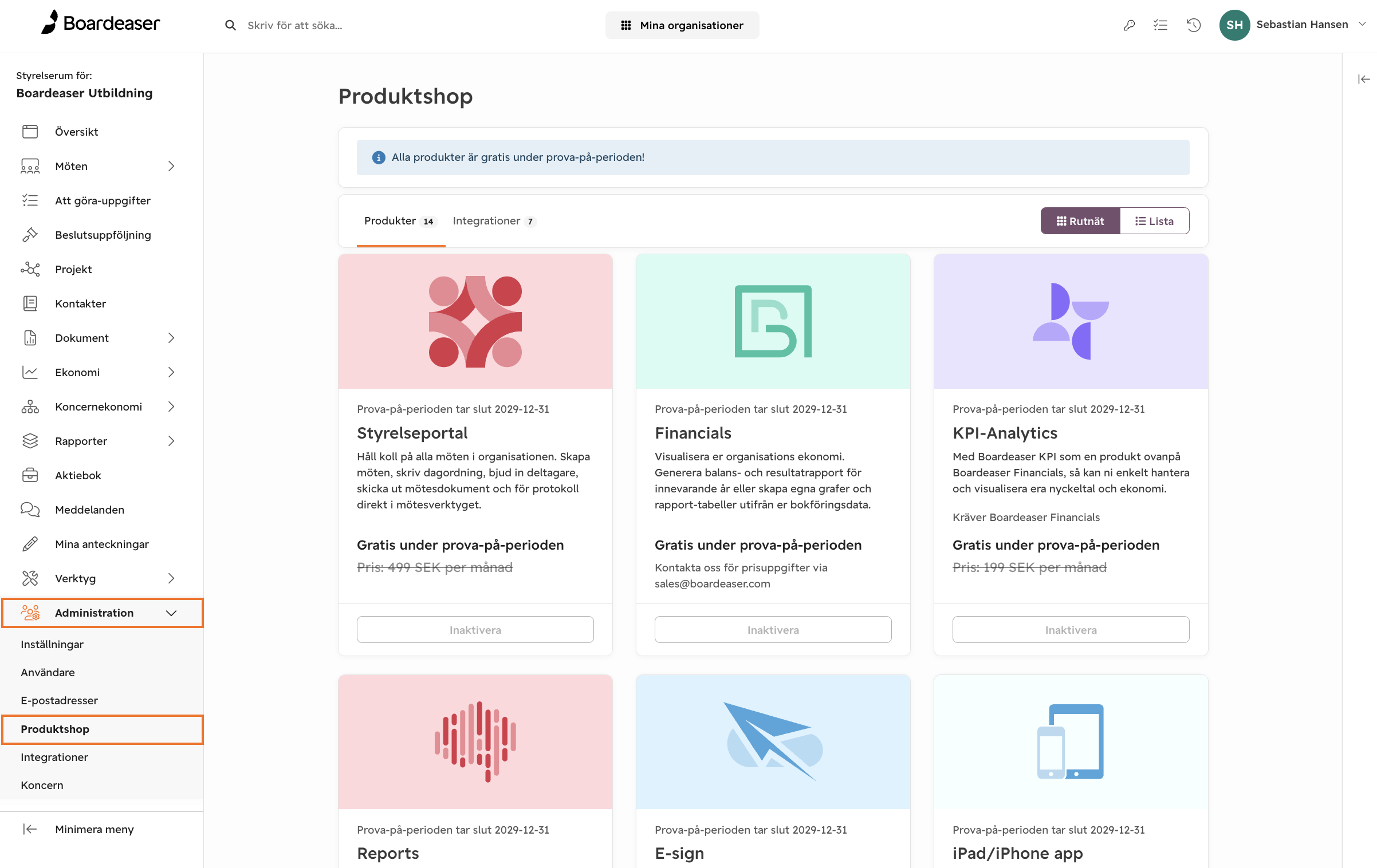This screenshot has width=1377, height=868.
Task: Click the Beslutsuppföljning gavel icon
Action: [x=30, y=235]
